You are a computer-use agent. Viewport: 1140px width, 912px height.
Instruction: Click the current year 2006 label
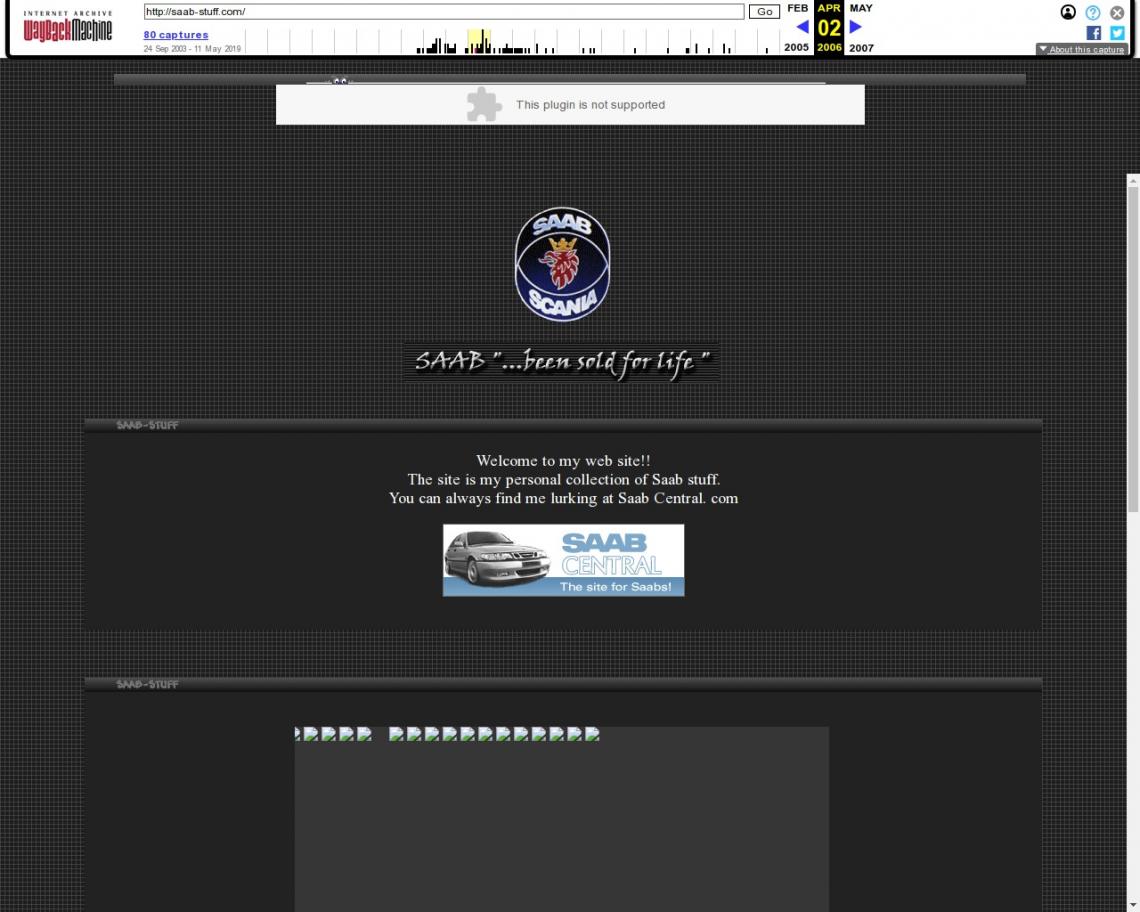[829, 47]
